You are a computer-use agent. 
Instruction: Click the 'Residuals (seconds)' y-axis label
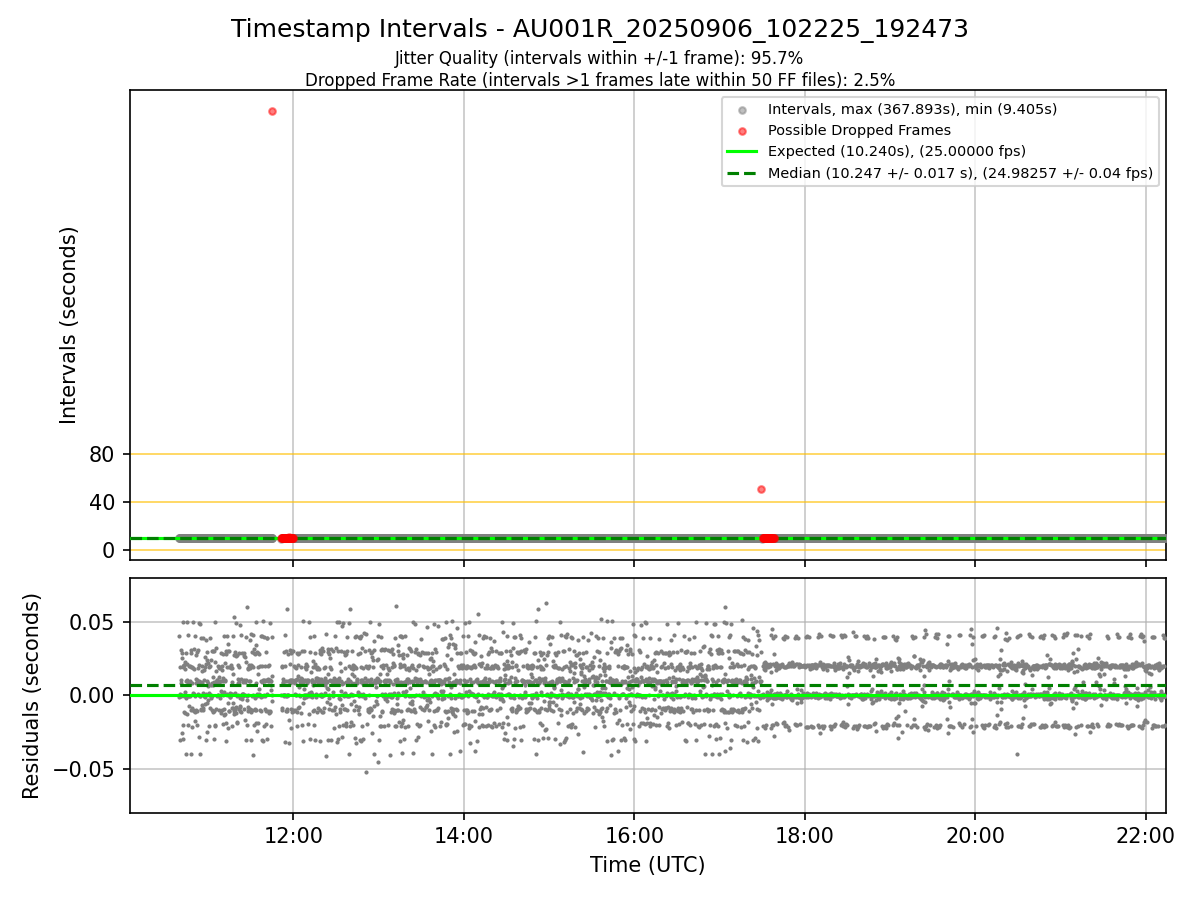tap(32, 695)
